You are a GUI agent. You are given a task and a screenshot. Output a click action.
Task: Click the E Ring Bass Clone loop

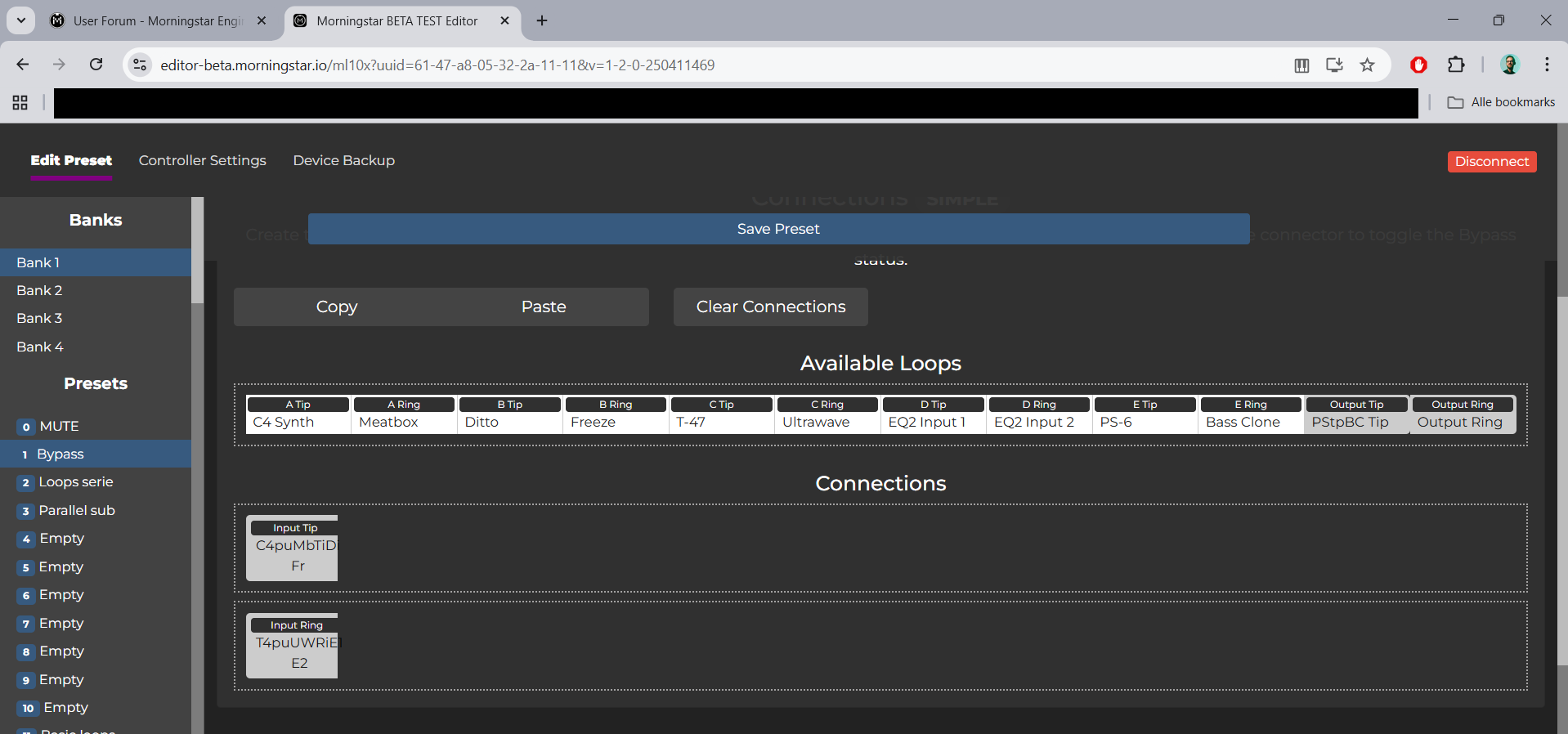pyautogui.click(x=1251, y=414)
